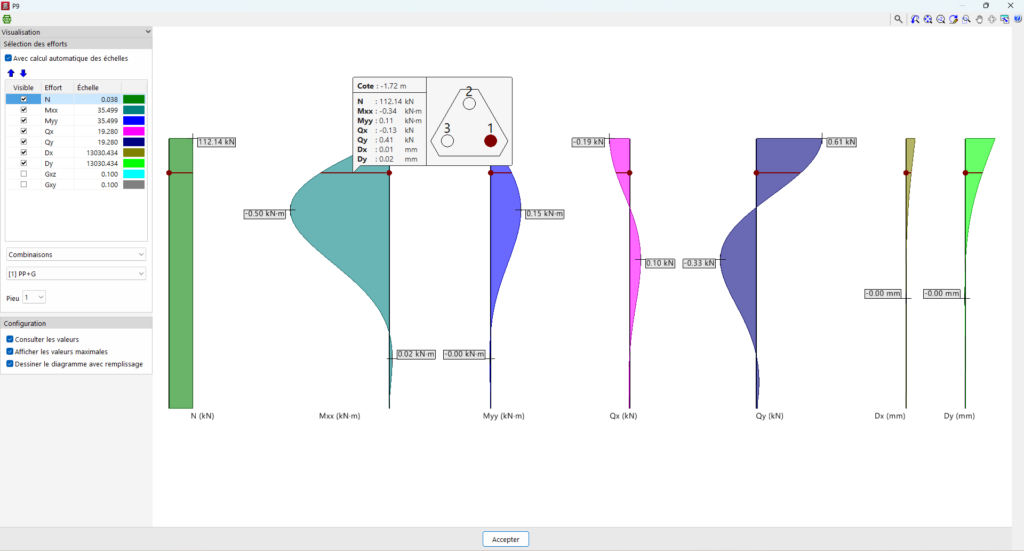Viewport: 1024px width, 551px height.
Task: Uncheck visibility of the Qx effort
Action: [24, 131]
